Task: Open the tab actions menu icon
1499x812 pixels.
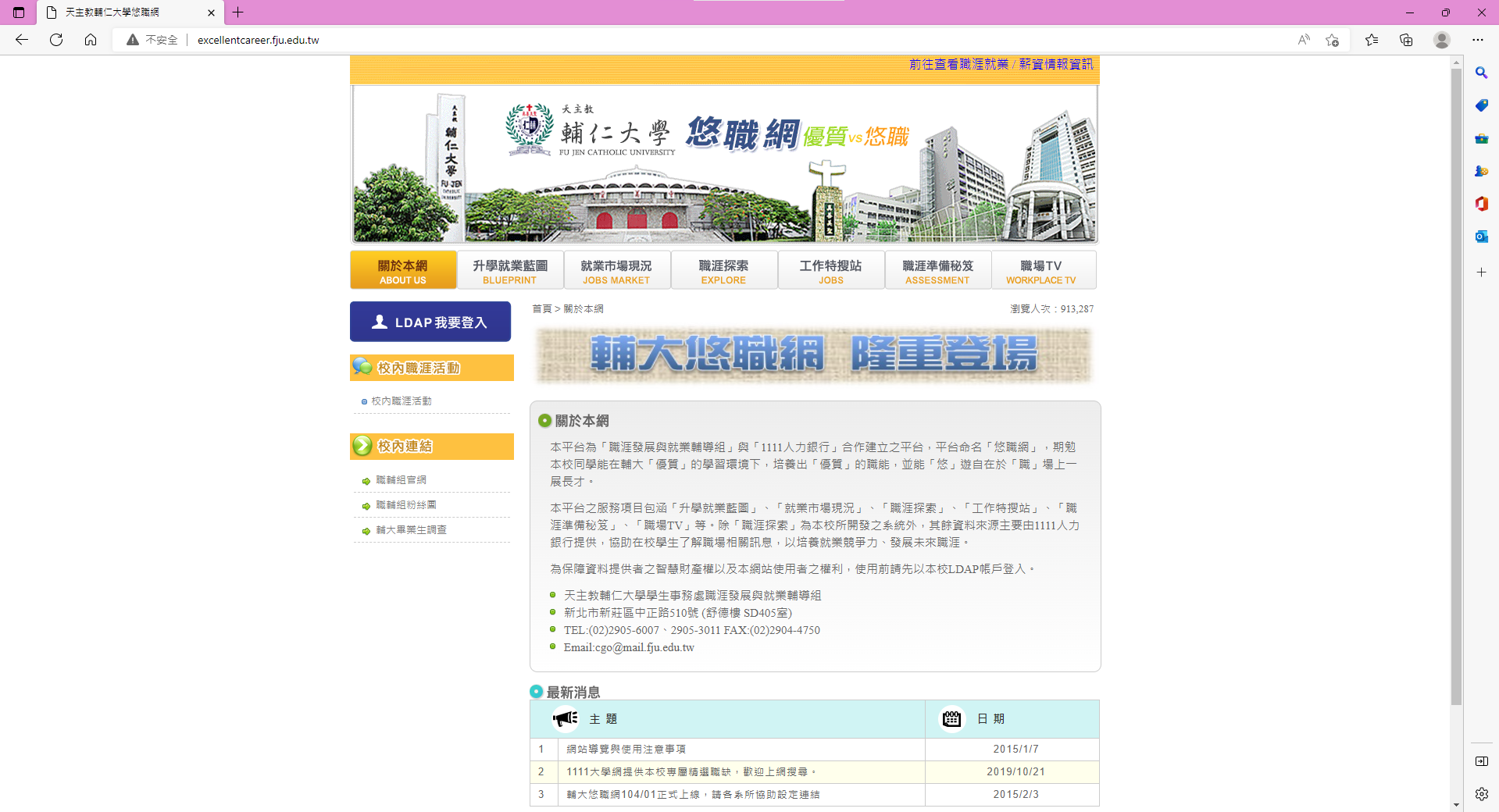Action: tap(19, 12)
